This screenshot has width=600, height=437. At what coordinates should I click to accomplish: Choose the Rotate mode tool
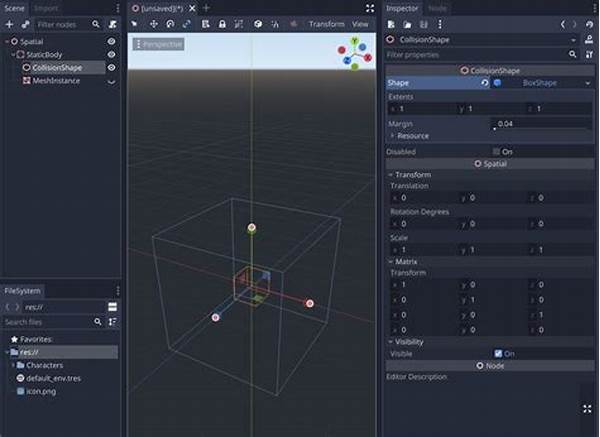tap(170, 24)
